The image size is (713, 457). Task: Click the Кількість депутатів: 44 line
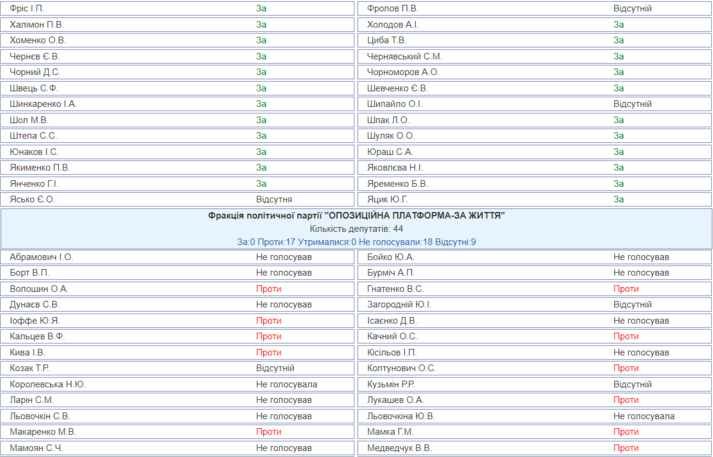(x=357, y=228)
